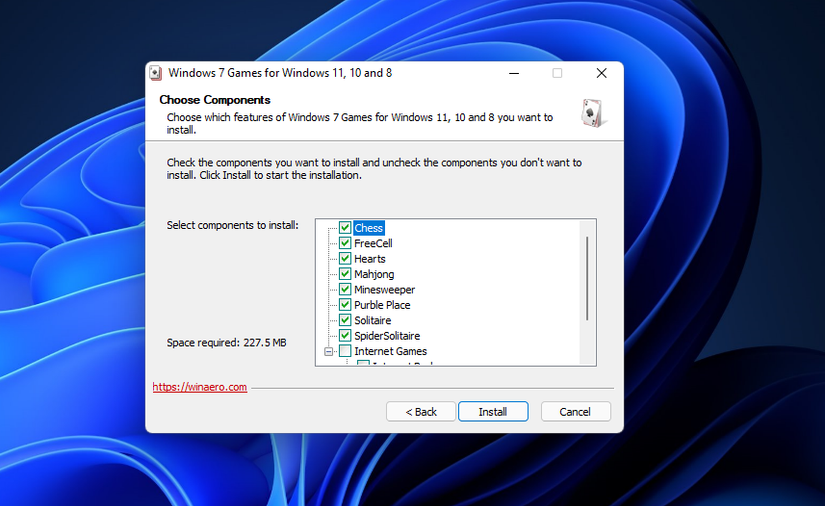Select the Solitaire label in list
Image resolution: width=825 pixels, height=506 pixels.
373,320
